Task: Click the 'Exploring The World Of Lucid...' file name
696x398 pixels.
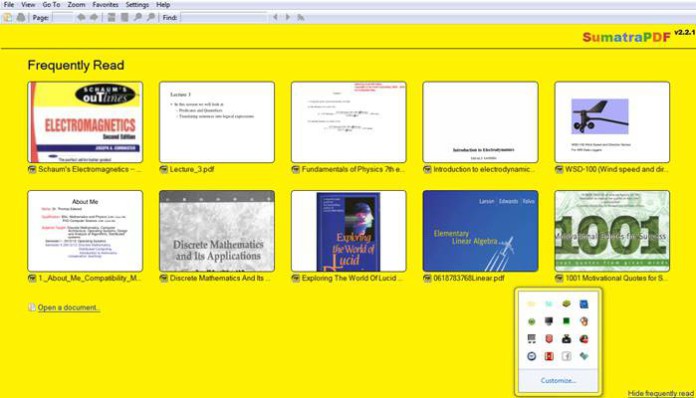Action: pos(352,278)
